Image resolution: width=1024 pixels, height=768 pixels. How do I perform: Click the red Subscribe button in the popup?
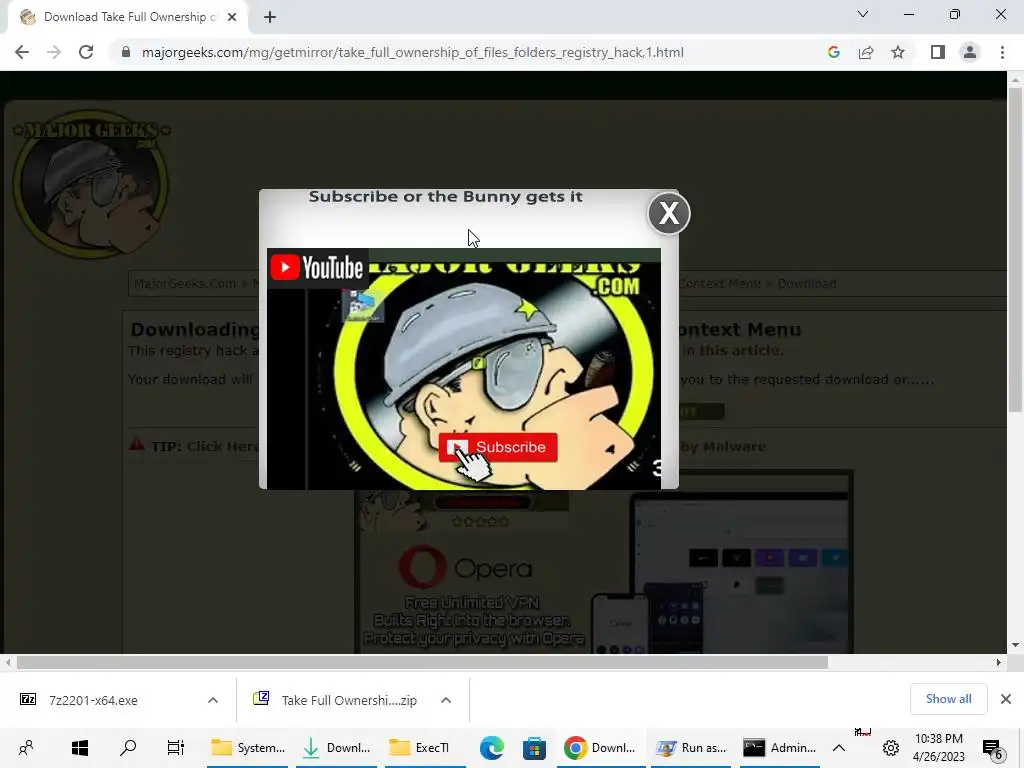[498, 447]
